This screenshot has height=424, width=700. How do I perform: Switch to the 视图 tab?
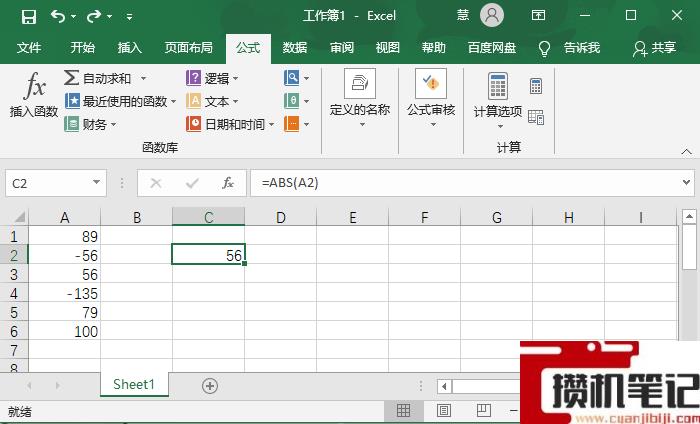tap(388, 47)
